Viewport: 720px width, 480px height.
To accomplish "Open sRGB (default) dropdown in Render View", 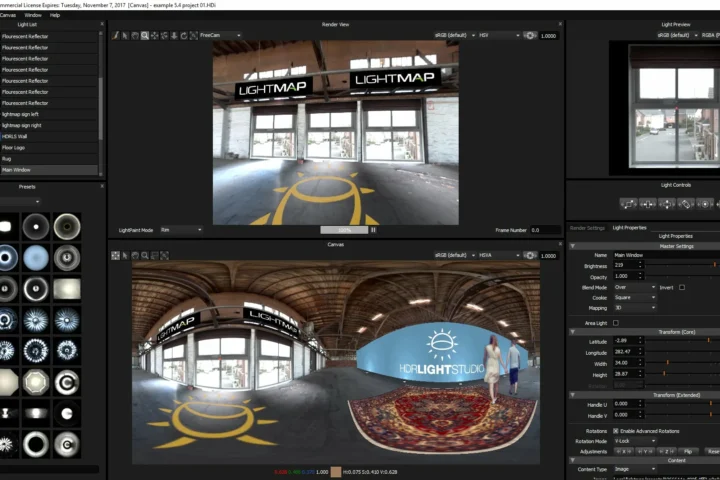I will click(x=455, y=35).
